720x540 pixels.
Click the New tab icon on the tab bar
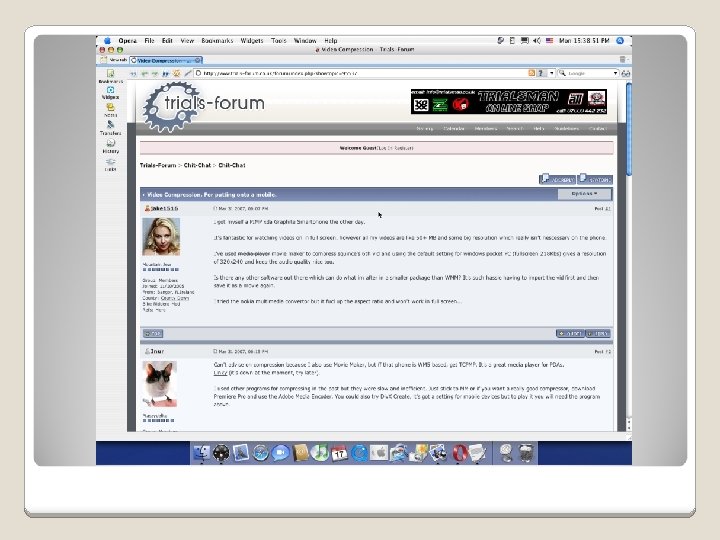click(104, 60)
